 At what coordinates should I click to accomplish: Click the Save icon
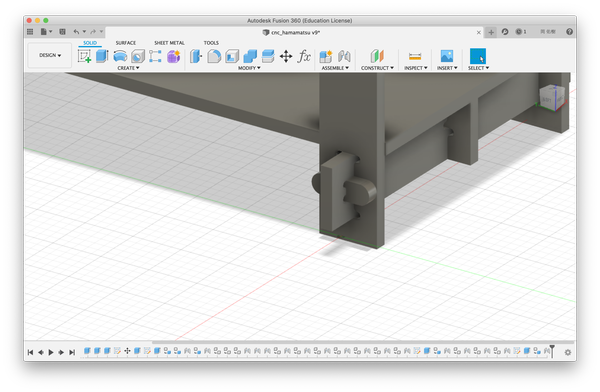(x=63, y=32)
